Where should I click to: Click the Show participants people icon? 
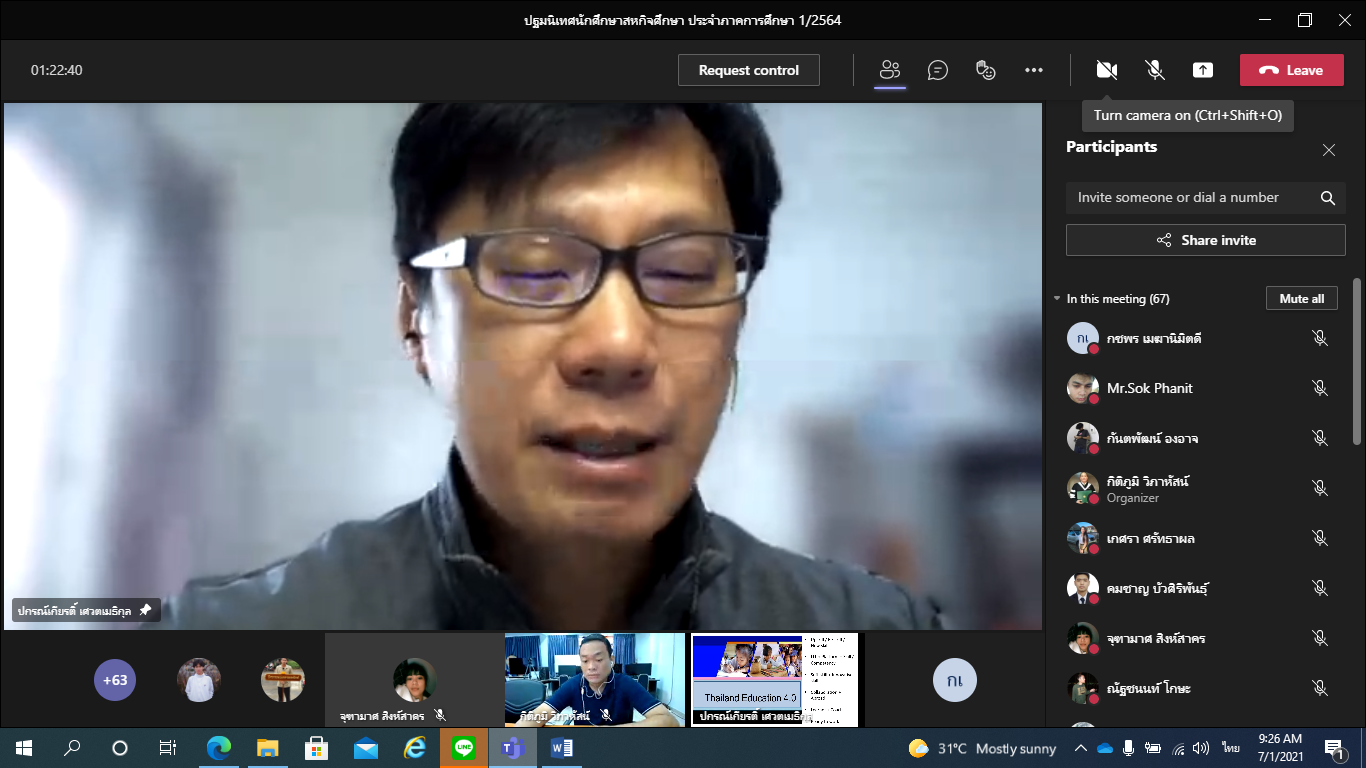[889, 70]
